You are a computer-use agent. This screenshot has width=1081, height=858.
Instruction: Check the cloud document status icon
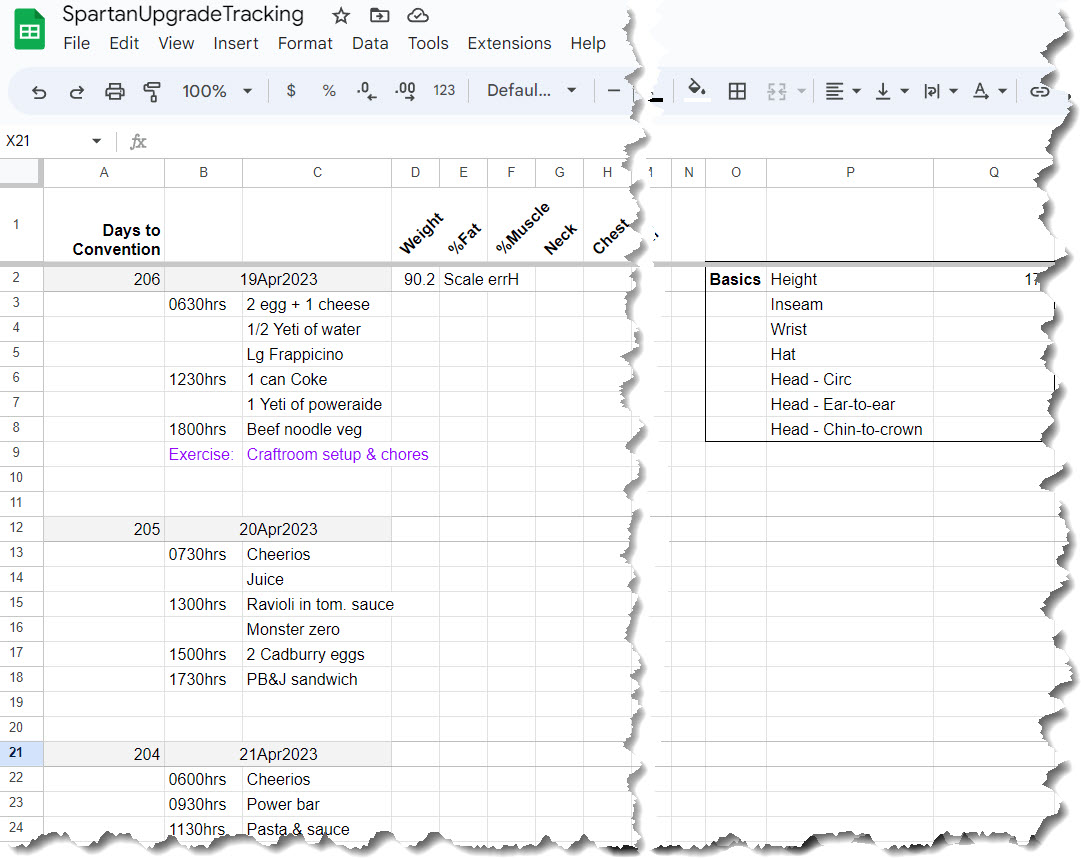tap(418, 15)
